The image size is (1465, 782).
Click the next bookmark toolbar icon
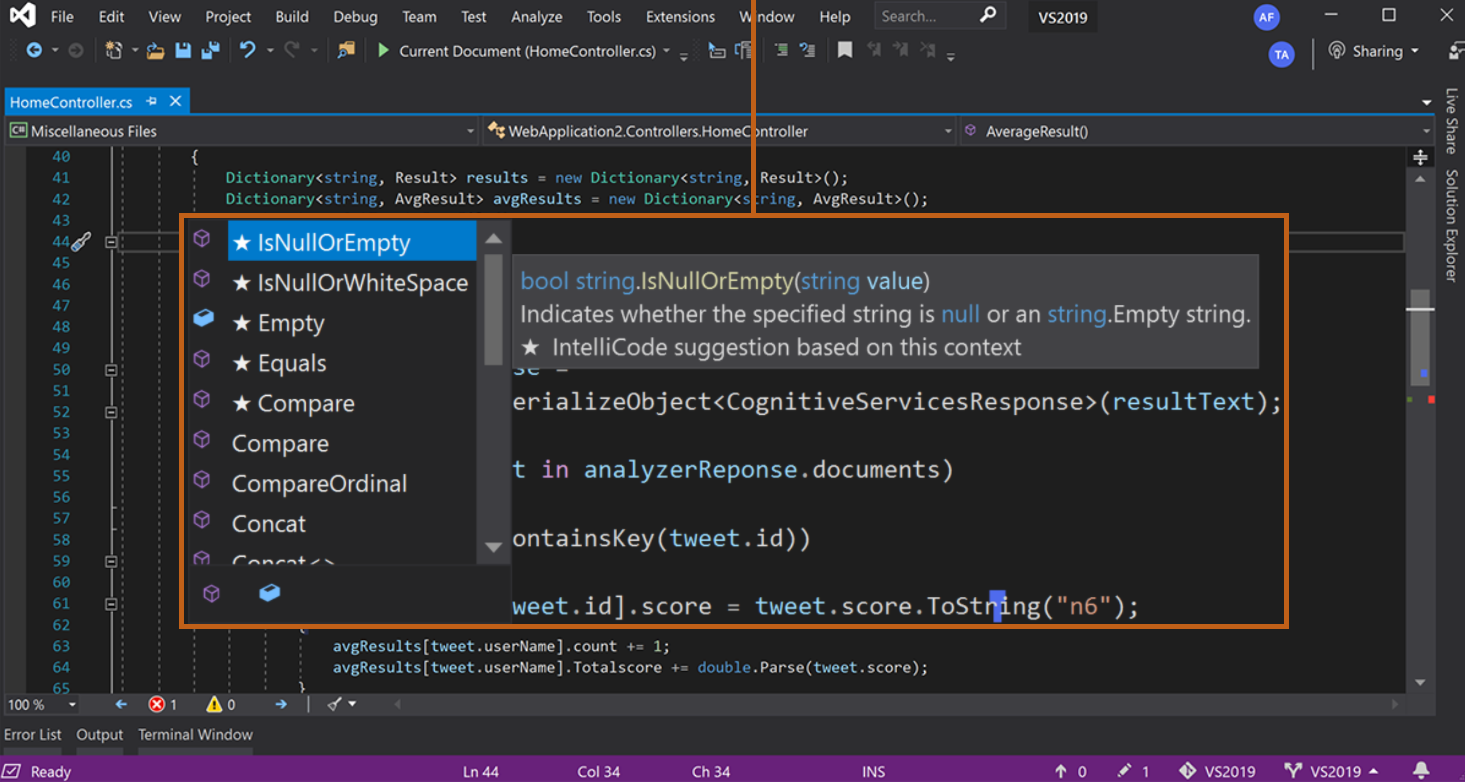tap(901, 50)
